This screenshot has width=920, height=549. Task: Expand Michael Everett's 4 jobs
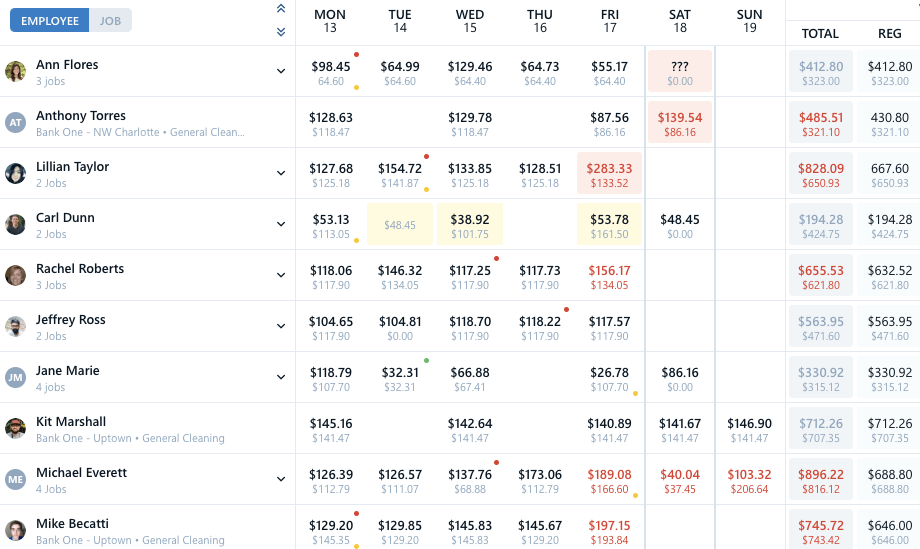(x=281, y=479)
